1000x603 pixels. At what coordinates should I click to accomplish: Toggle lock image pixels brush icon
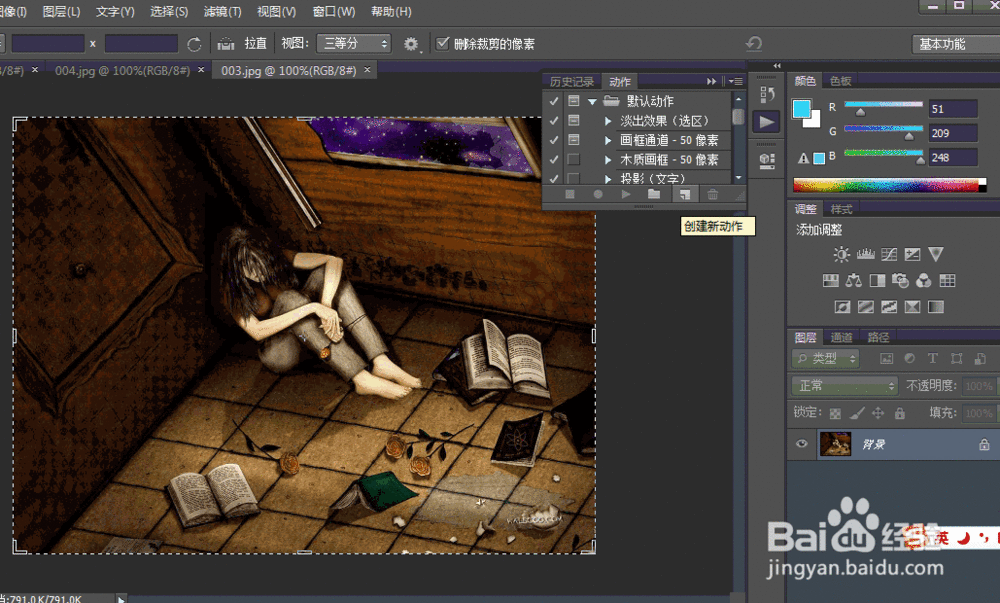pos(857,413)
